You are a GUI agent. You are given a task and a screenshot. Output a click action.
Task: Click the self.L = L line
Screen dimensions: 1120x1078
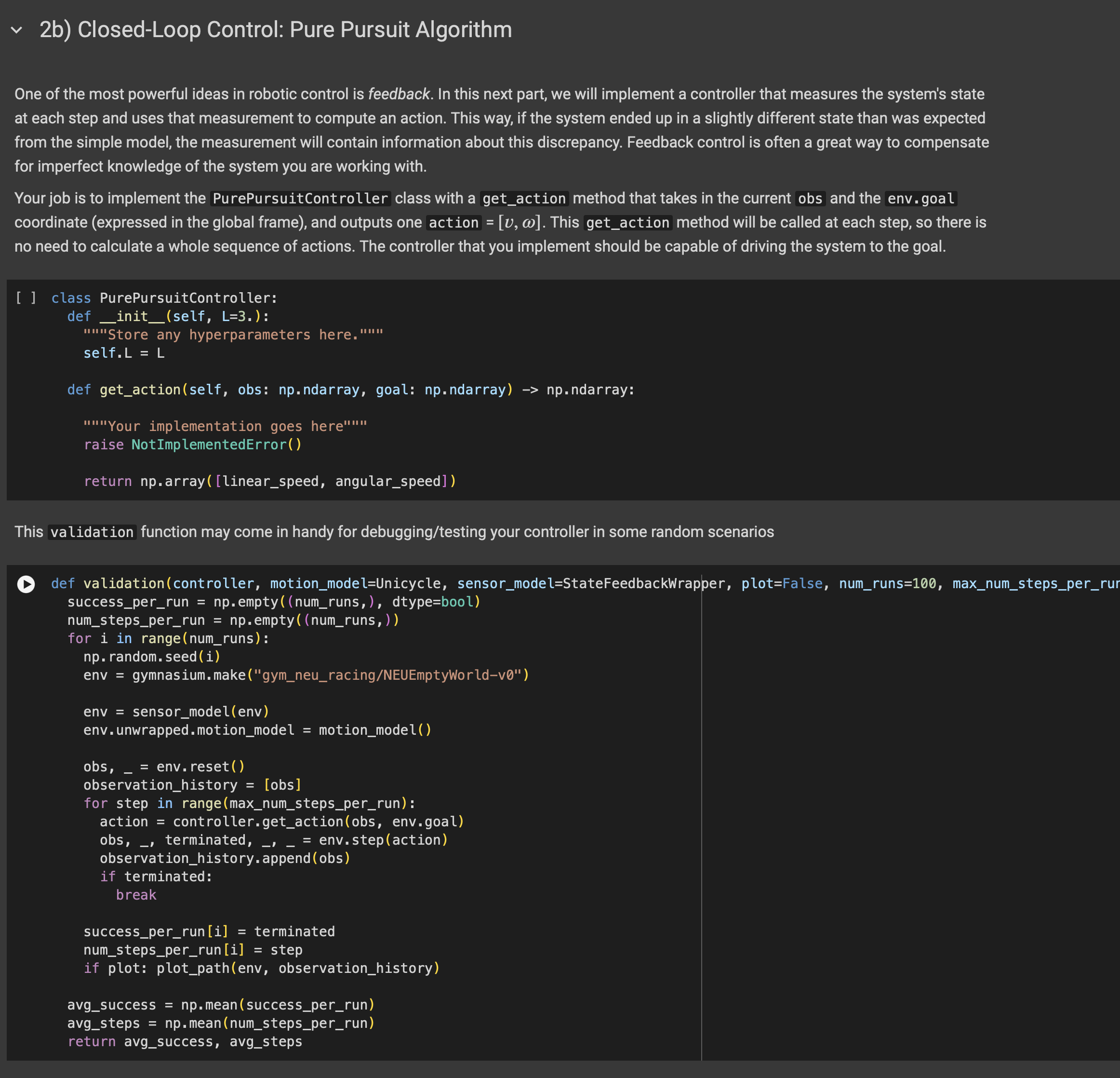(123, 353)
